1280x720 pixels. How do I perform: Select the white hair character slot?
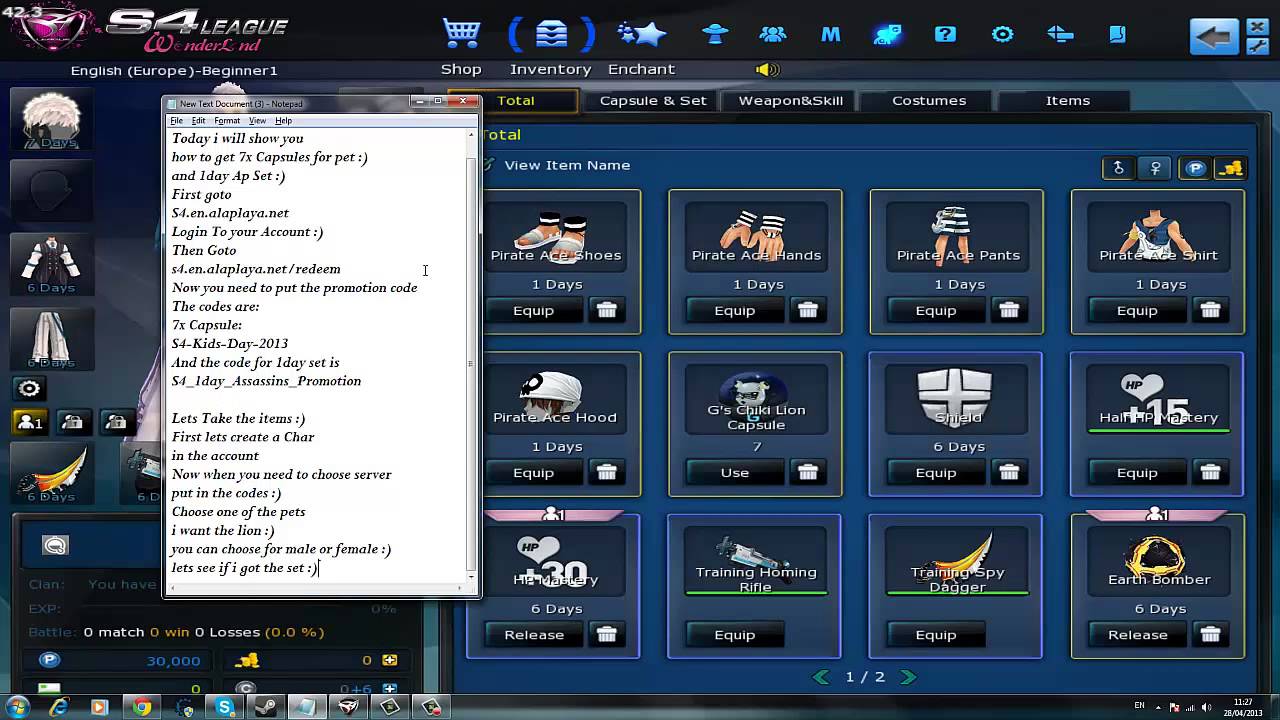(51, 121)
